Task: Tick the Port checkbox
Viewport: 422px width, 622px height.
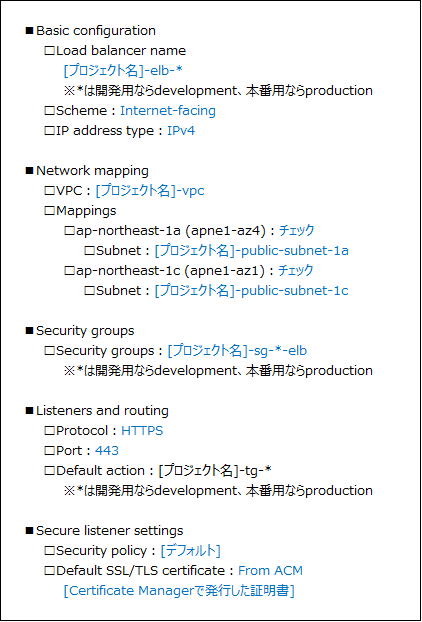Action: click(49, 451)
